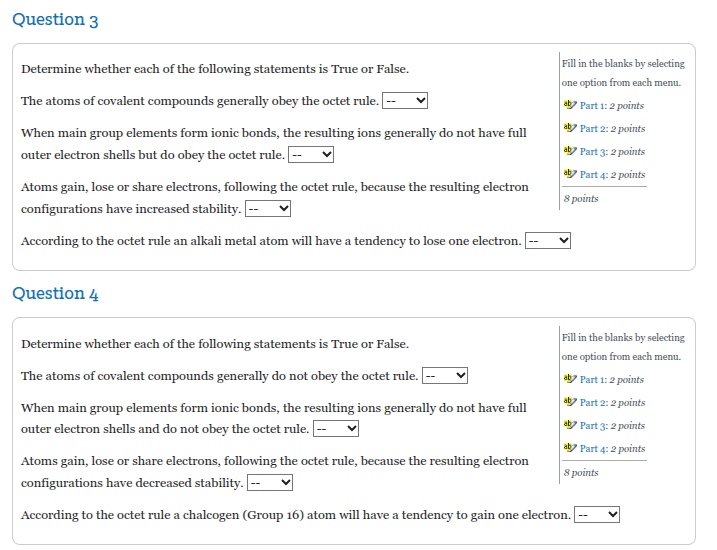The width and height of the screenshot is (717, 550).
Task: Open Question 3 'Part 2: 2 points' link
Action: tap(612, 128)
